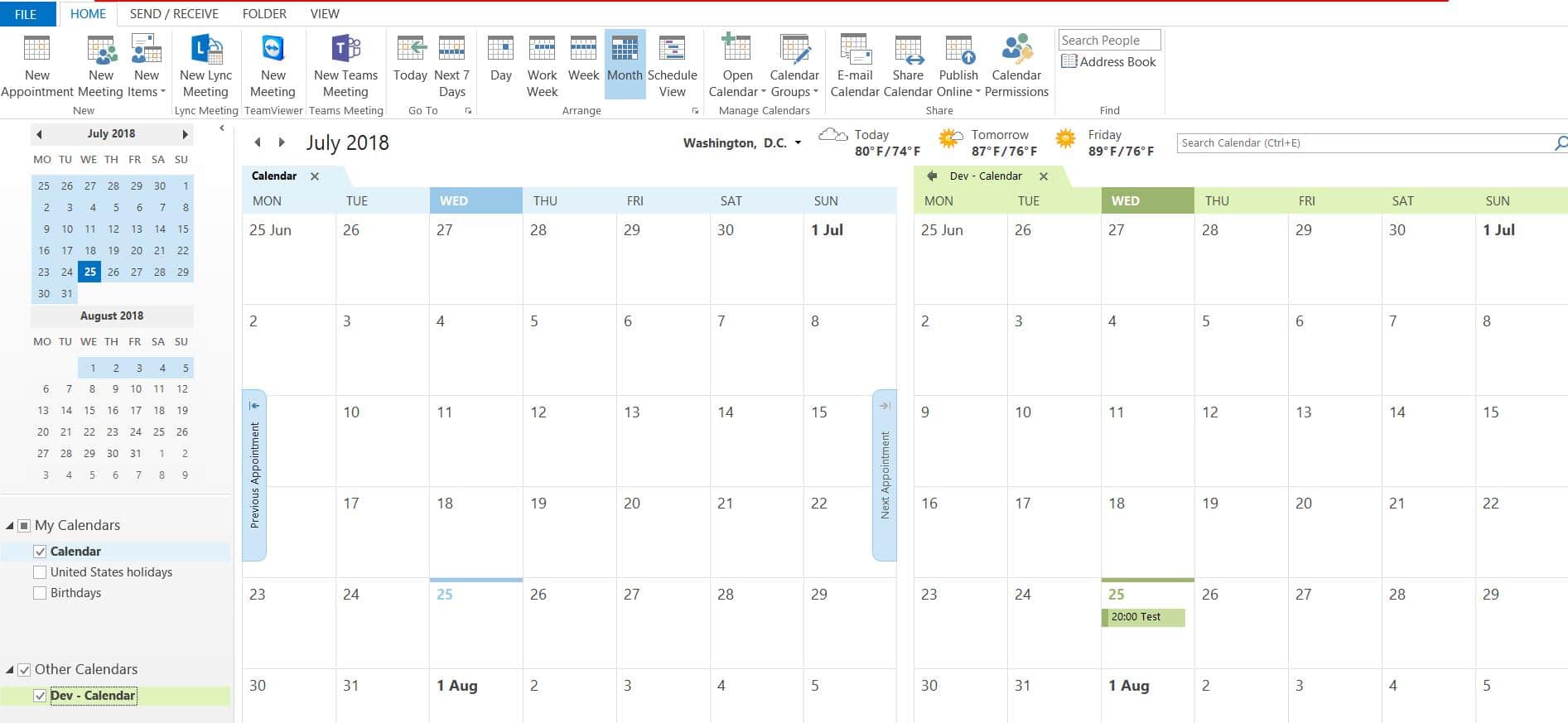Click Tomorrow's weather forecast

(987, 142)
